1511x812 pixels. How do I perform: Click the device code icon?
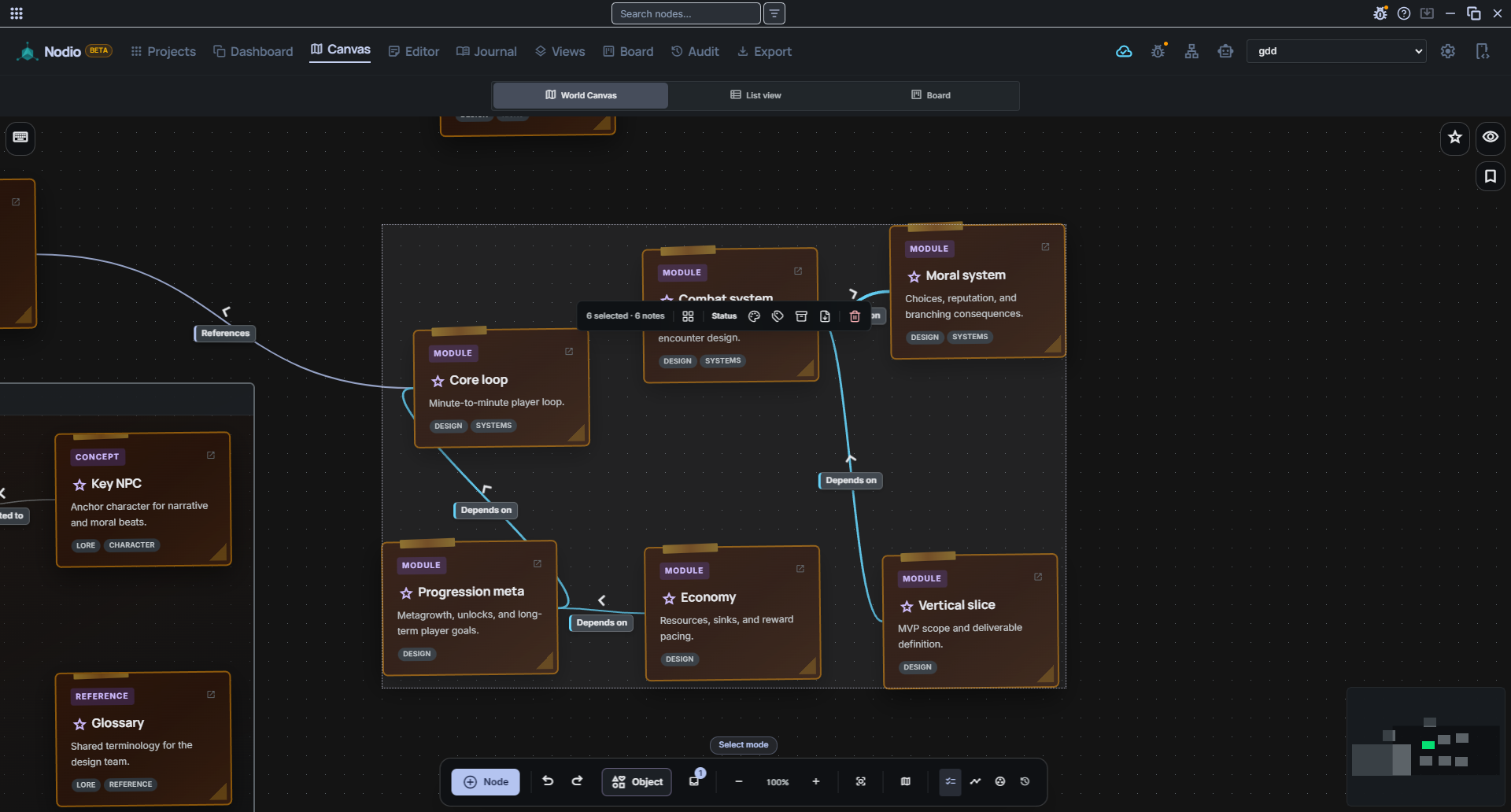[1483, 51]
